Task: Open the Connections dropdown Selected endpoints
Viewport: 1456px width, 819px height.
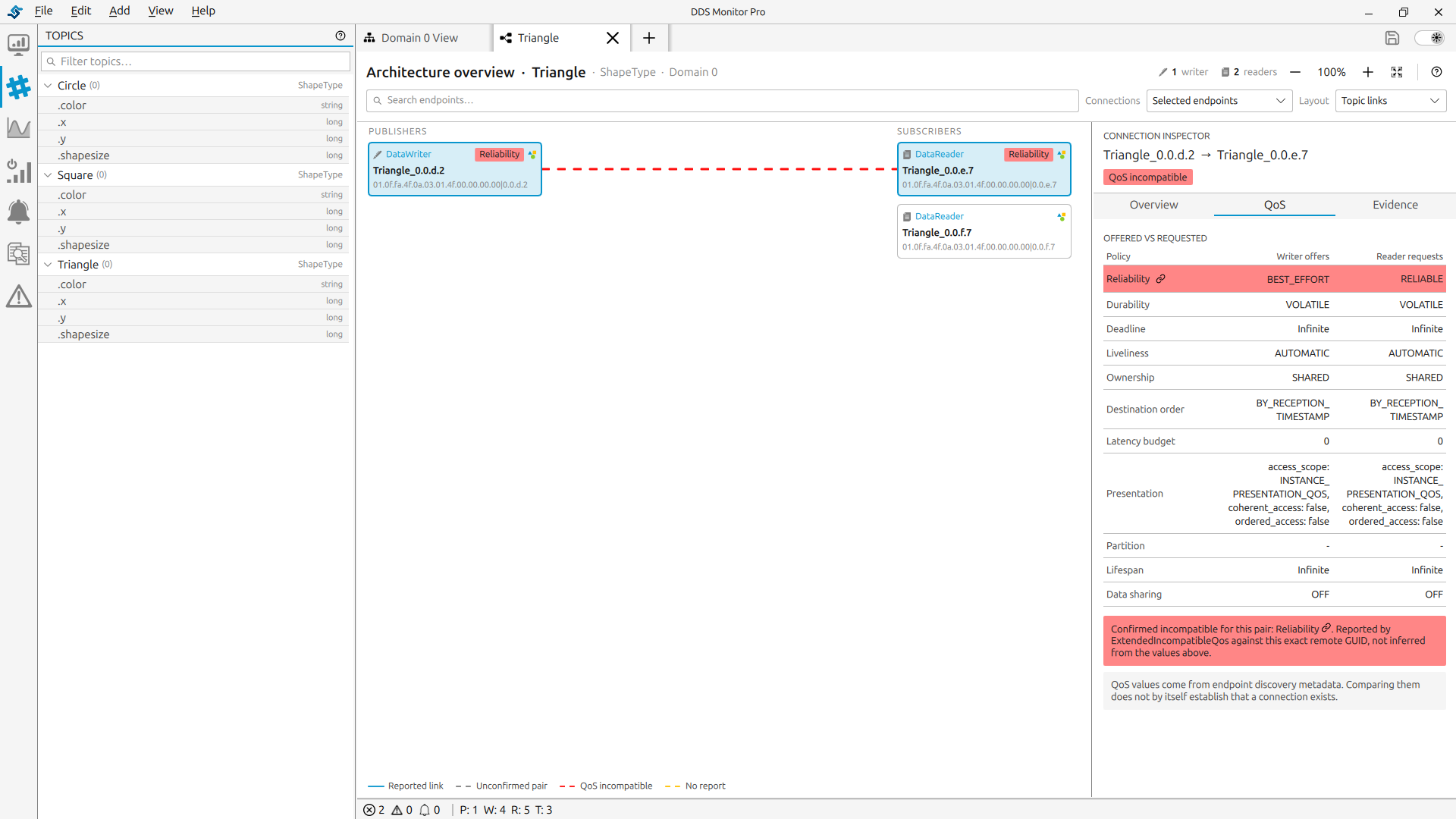Action: [x=1219, y=101]
